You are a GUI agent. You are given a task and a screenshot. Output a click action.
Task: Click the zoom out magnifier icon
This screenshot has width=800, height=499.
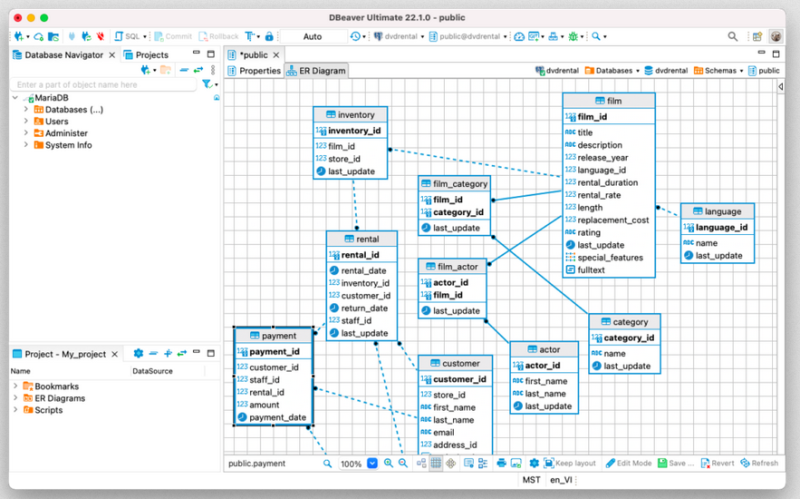[x=403, y=464]
